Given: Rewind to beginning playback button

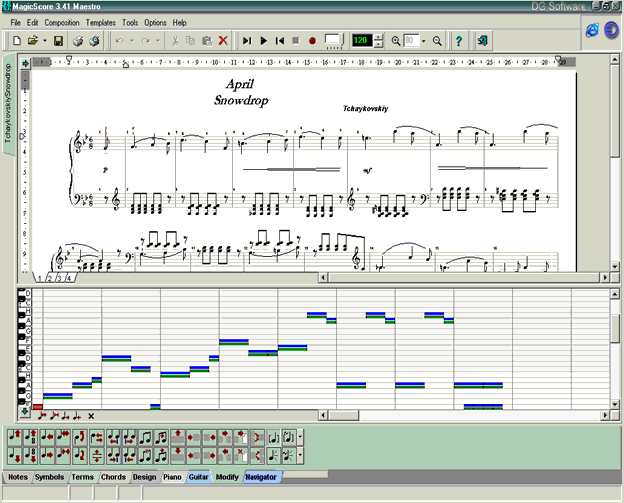Looking at the screenshot, I should 280,41.
